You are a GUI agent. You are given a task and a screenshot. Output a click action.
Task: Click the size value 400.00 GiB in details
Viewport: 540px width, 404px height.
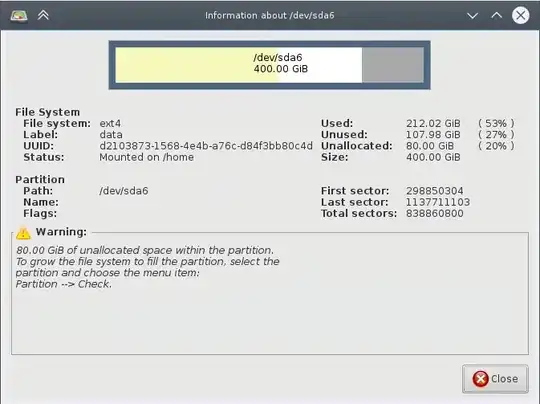coord(433,157)
